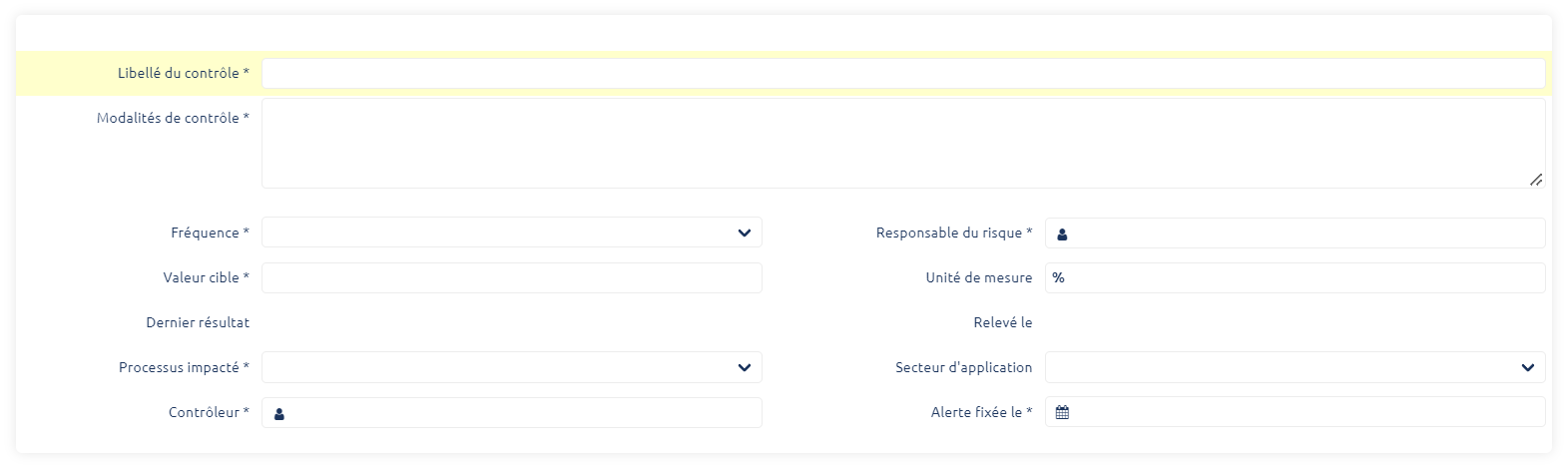This screenshot has width=1568, height=468.
Task: Click the Unité de mesure field showing %
Action: [x=1295, y=277]
